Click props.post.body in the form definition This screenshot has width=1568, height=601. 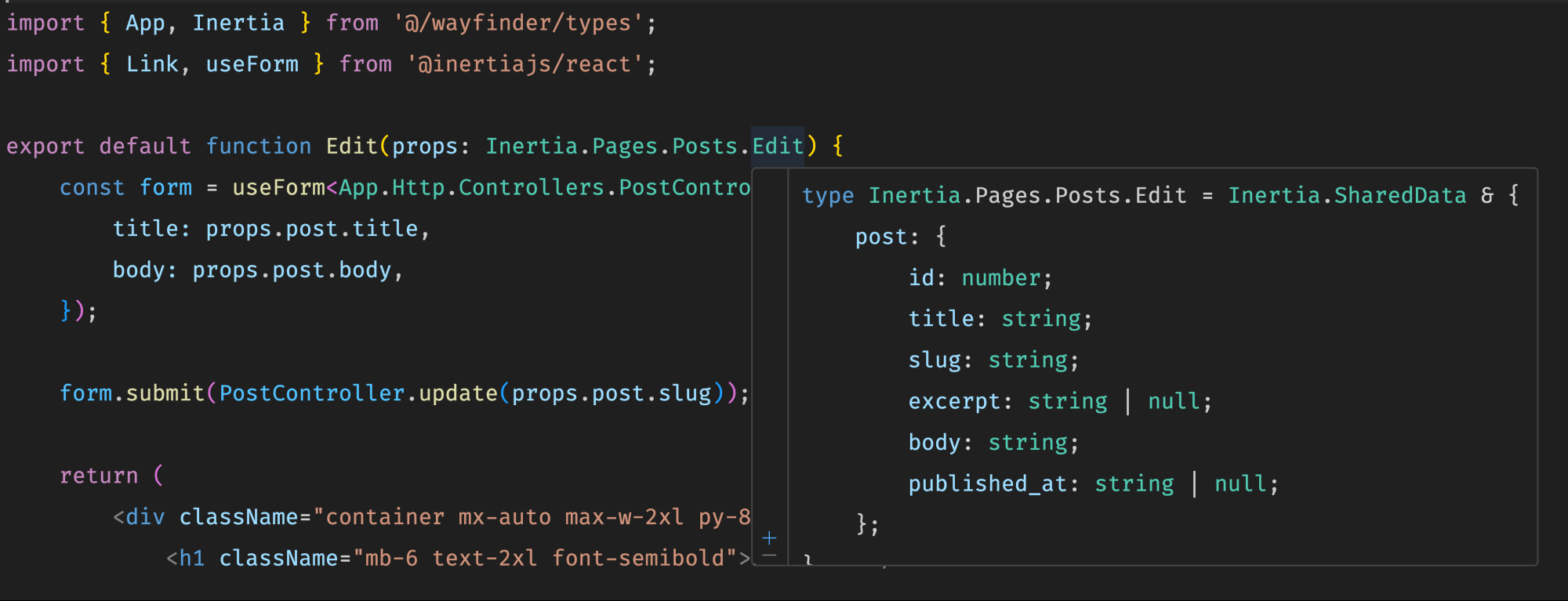click(292, 270)
